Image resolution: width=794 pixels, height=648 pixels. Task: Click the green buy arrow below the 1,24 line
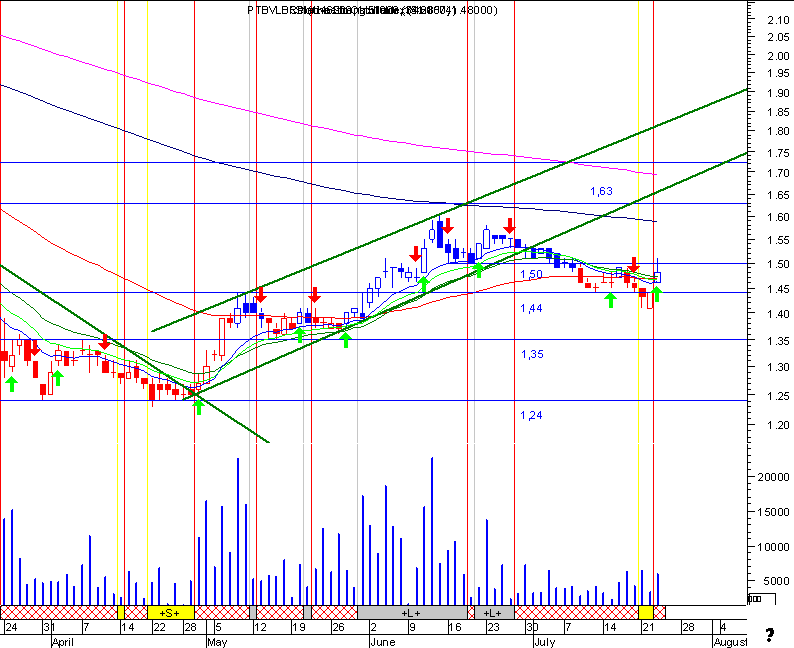(199, 407)
